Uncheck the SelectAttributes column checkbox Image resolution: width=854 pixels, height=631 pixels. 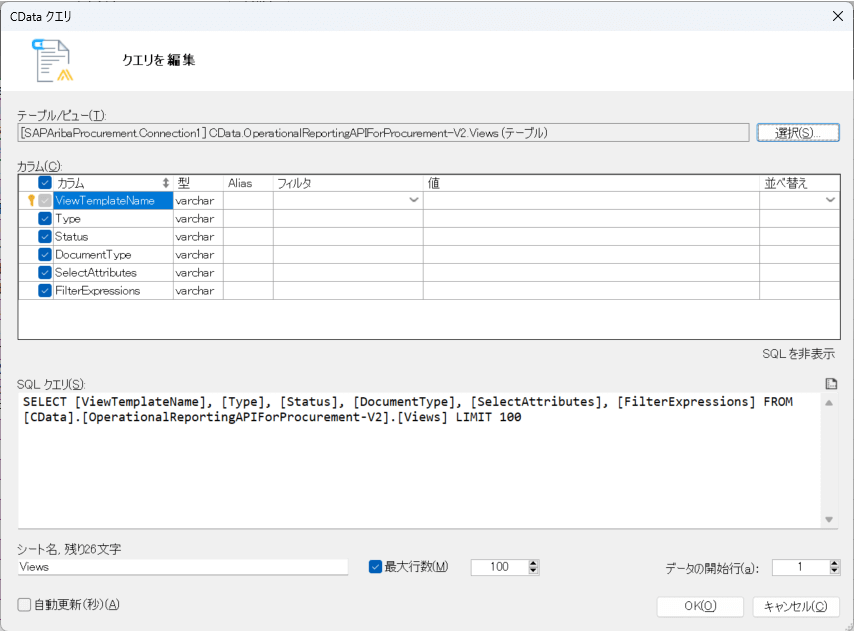point(45,272)
